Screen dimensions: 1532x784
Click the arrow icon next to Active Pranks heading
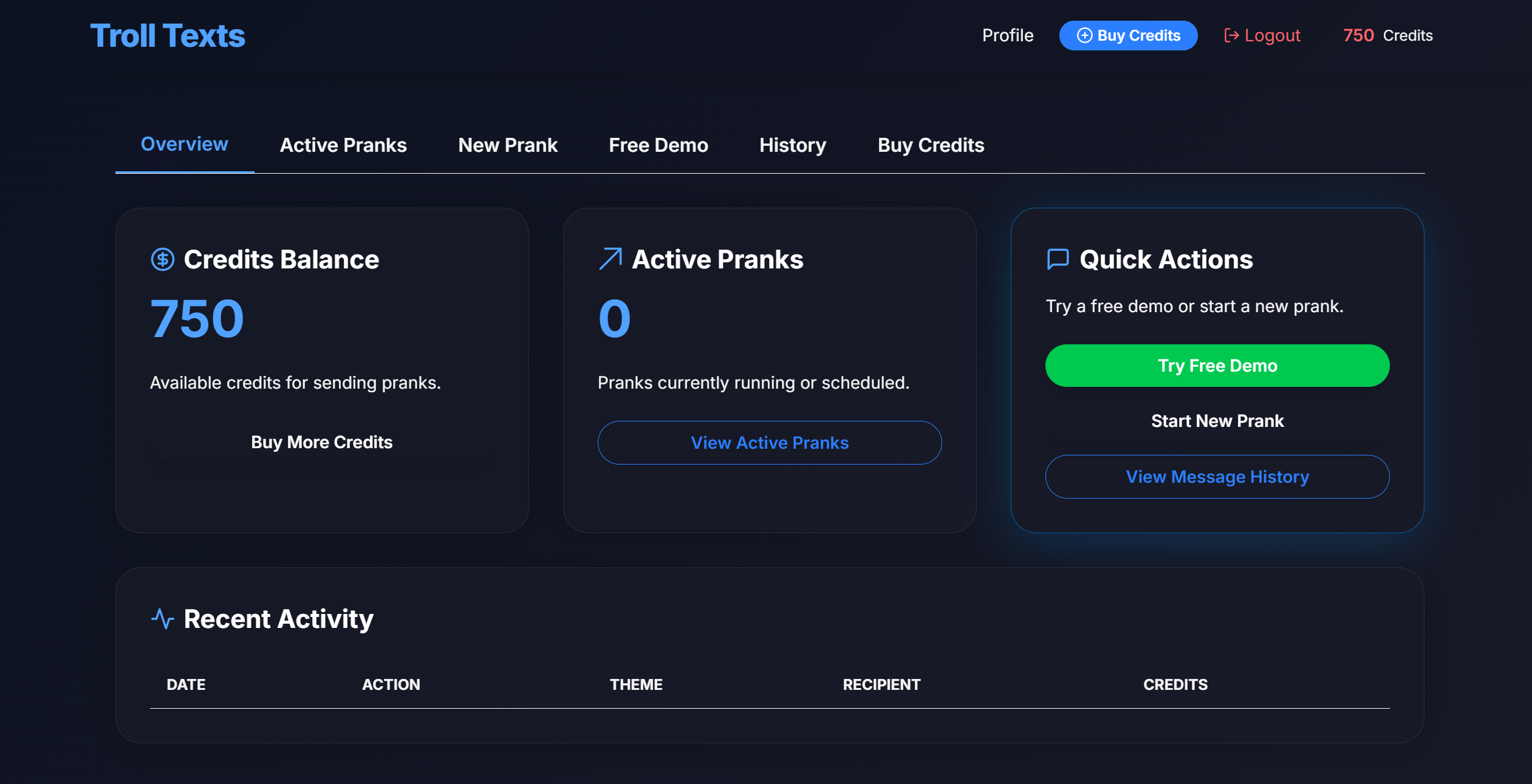610,259
